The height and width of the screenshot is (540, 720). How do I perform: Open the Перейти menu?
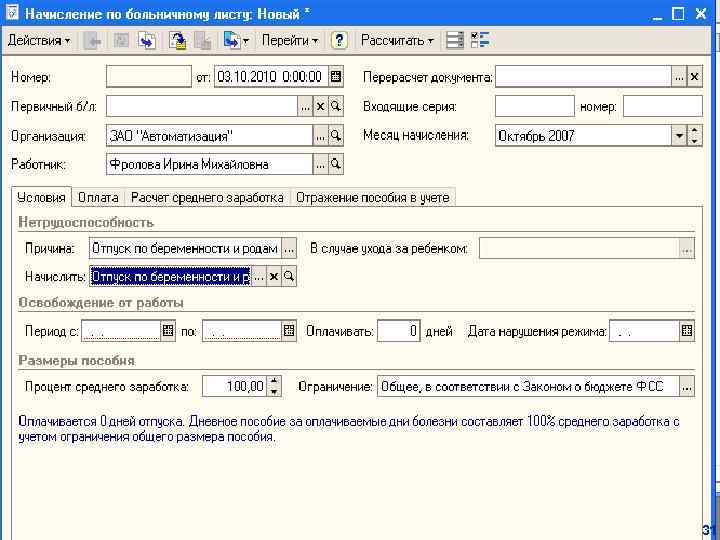click(290, 40)
